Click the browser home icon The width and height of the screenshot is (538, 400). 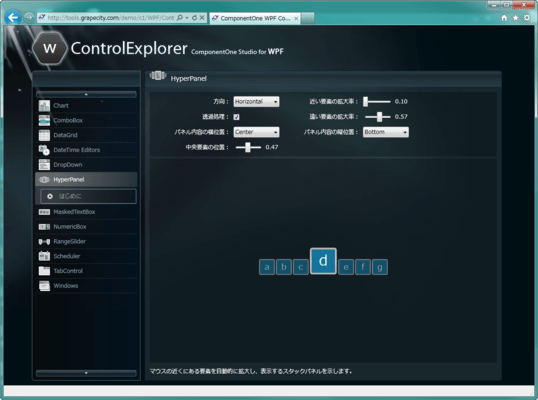point(504,18)
